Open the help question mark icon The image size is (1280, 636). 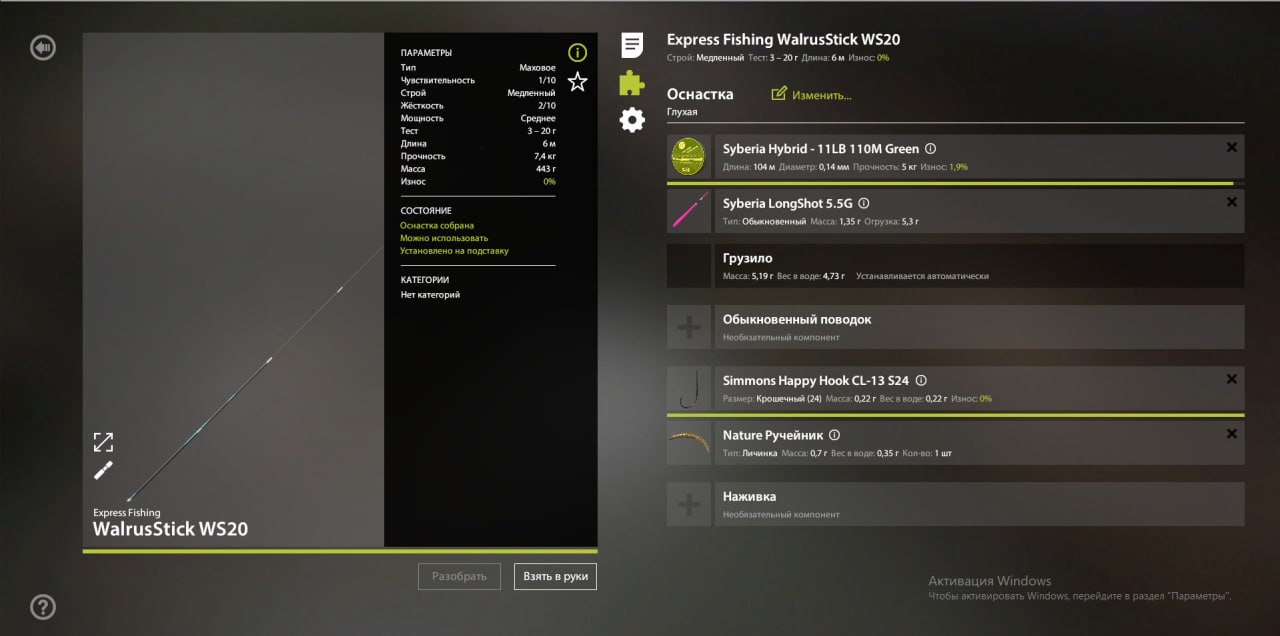coord(42,606)
